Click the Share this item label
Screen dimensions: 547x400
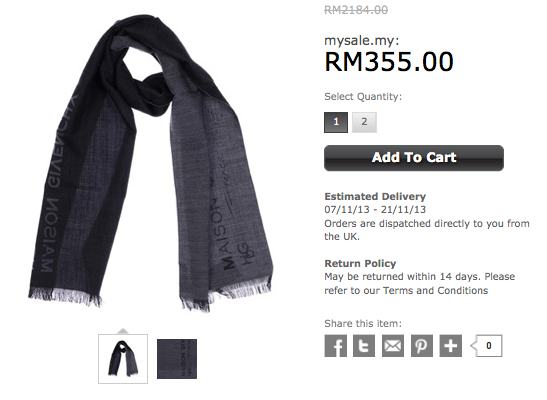[x=363, y=323]
